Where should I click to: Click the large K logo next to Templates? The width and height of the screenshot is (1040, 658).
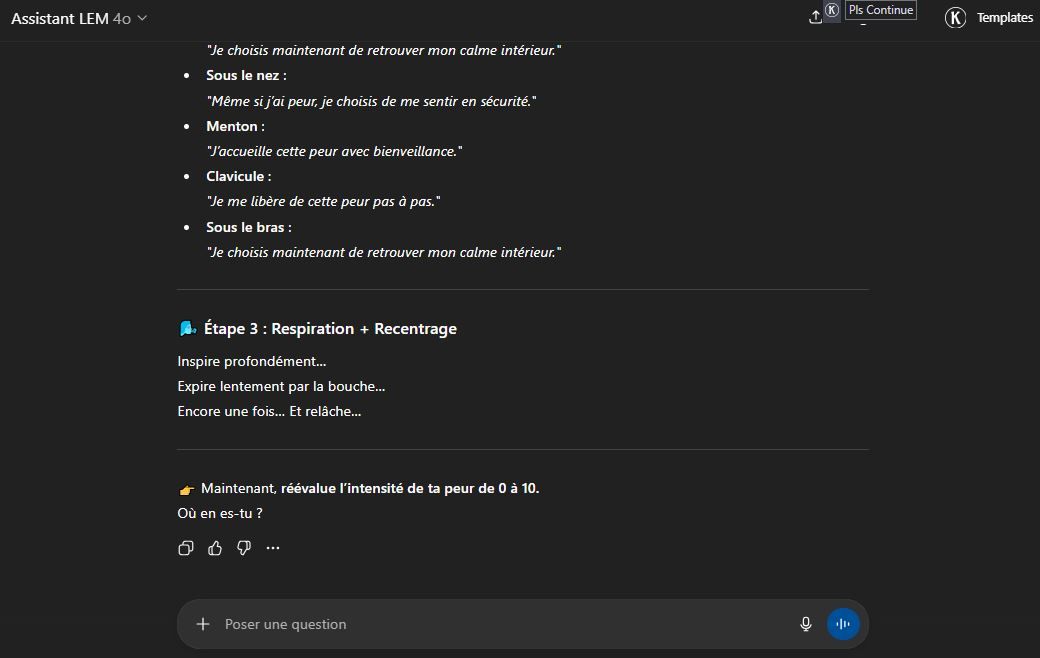[955, 18]
